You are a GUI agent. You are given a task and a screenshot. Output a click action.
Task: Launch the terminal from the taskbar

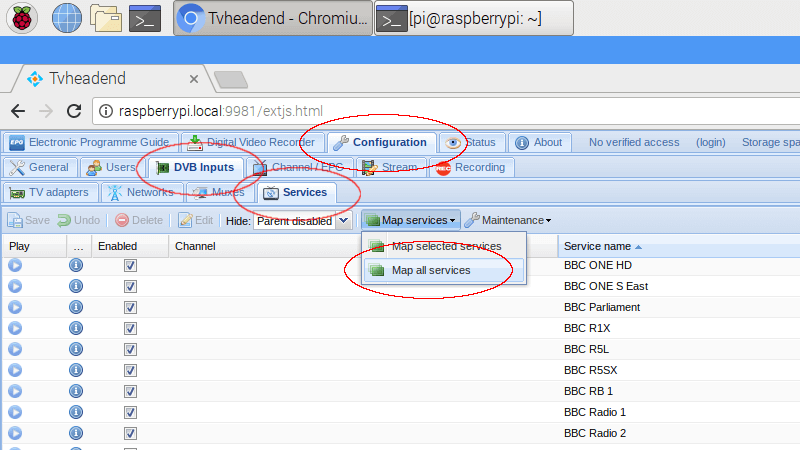pyautogui.click(x=145, y=18)
